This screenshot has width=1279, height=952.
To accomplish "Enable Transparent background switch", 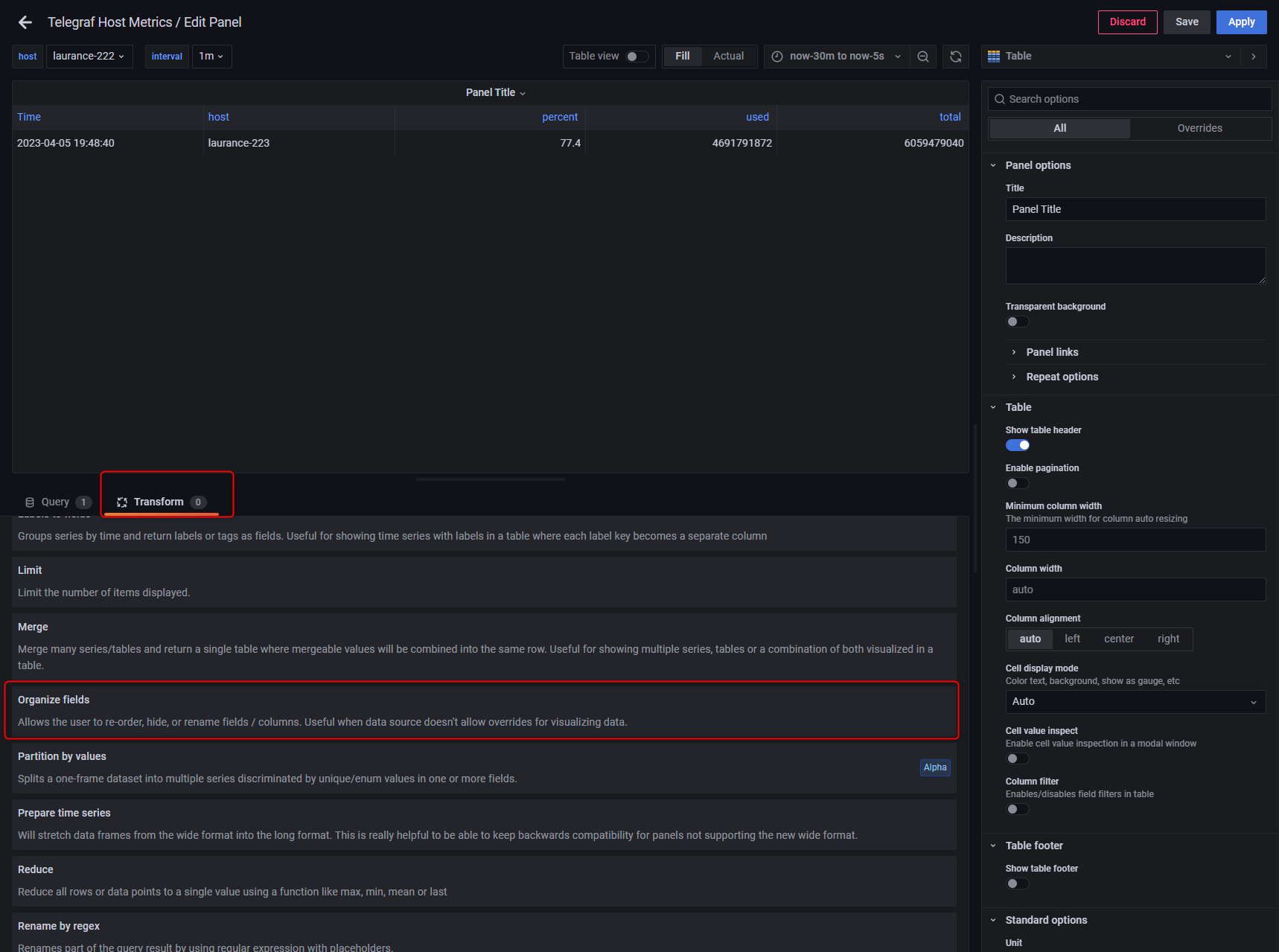I will [1017, 322].
